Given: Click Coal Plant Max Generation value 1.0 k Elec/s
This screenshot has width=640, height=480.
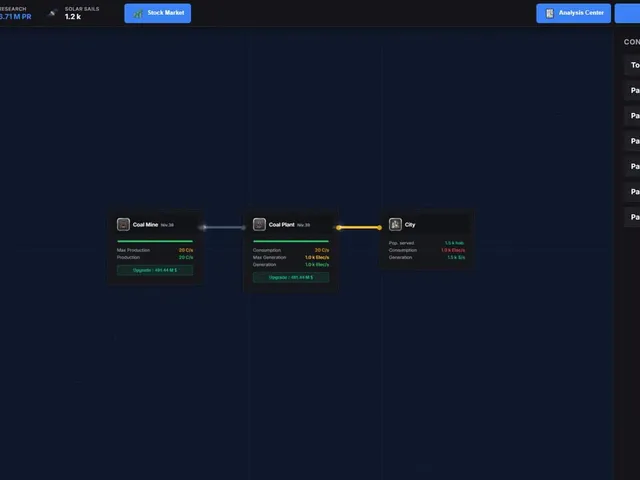Looking at the screenshot, I should (317, 258).
